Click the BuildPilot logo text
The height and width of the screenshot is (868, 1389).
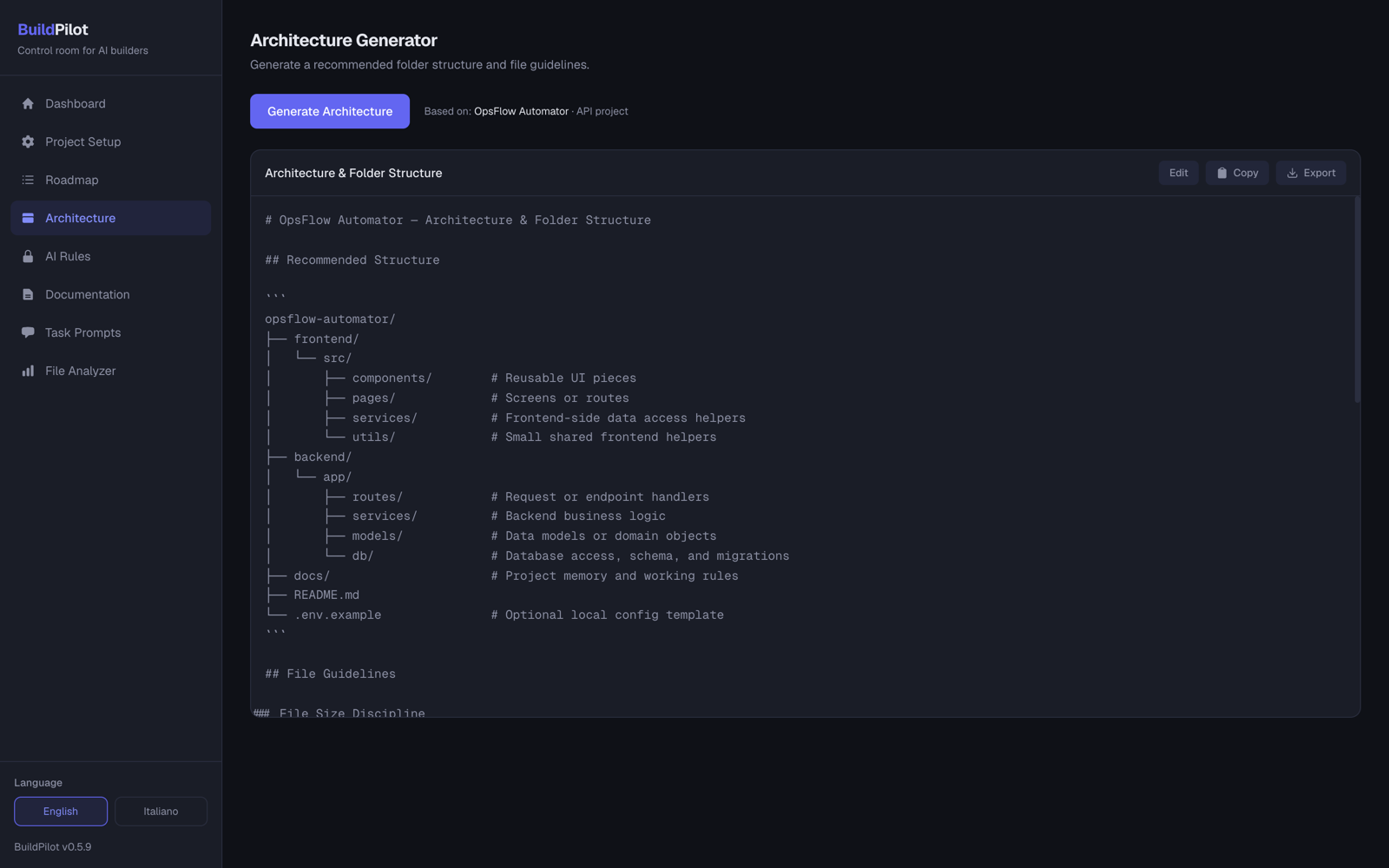click(53, 30)
